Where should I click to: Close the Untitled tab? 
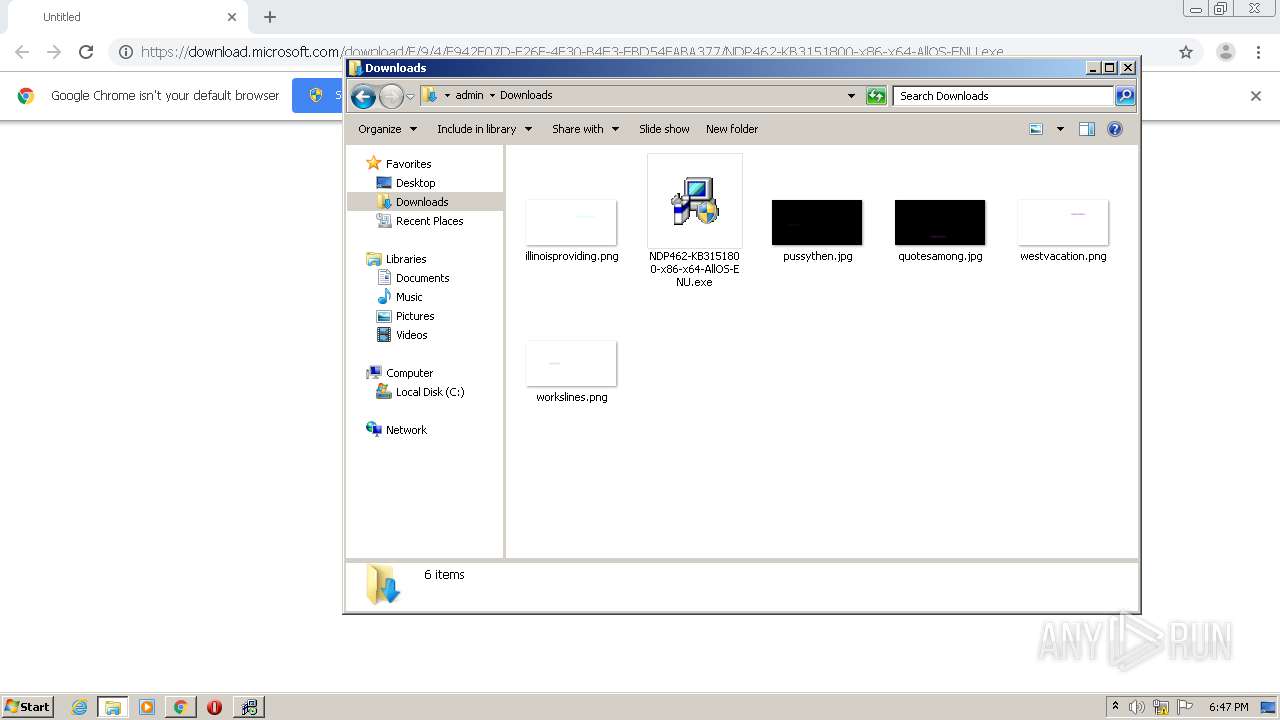[x=232, y=17]
